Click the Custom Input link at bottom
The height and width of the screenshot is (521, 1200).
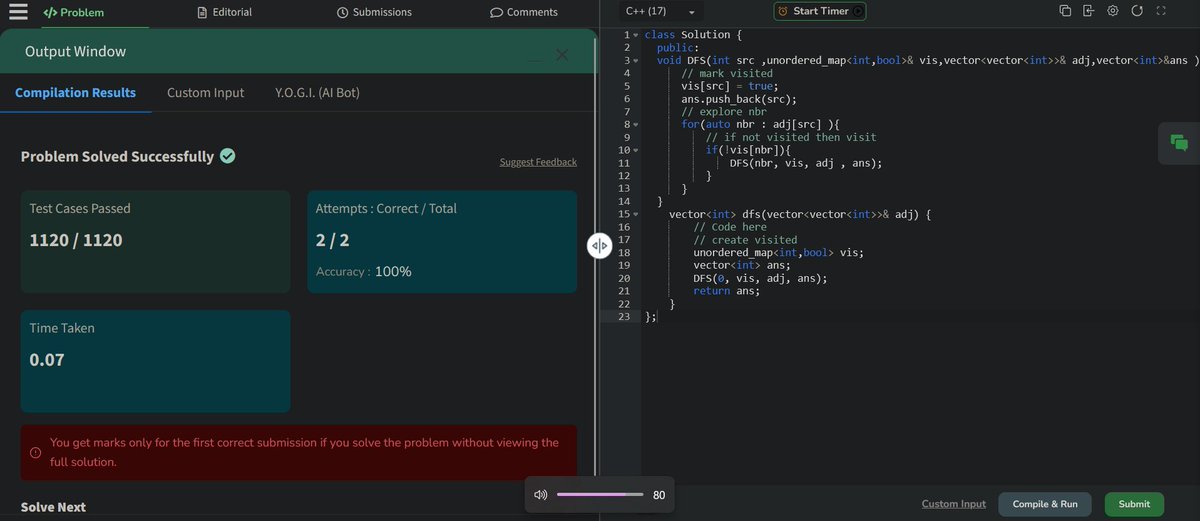[954, 504]
